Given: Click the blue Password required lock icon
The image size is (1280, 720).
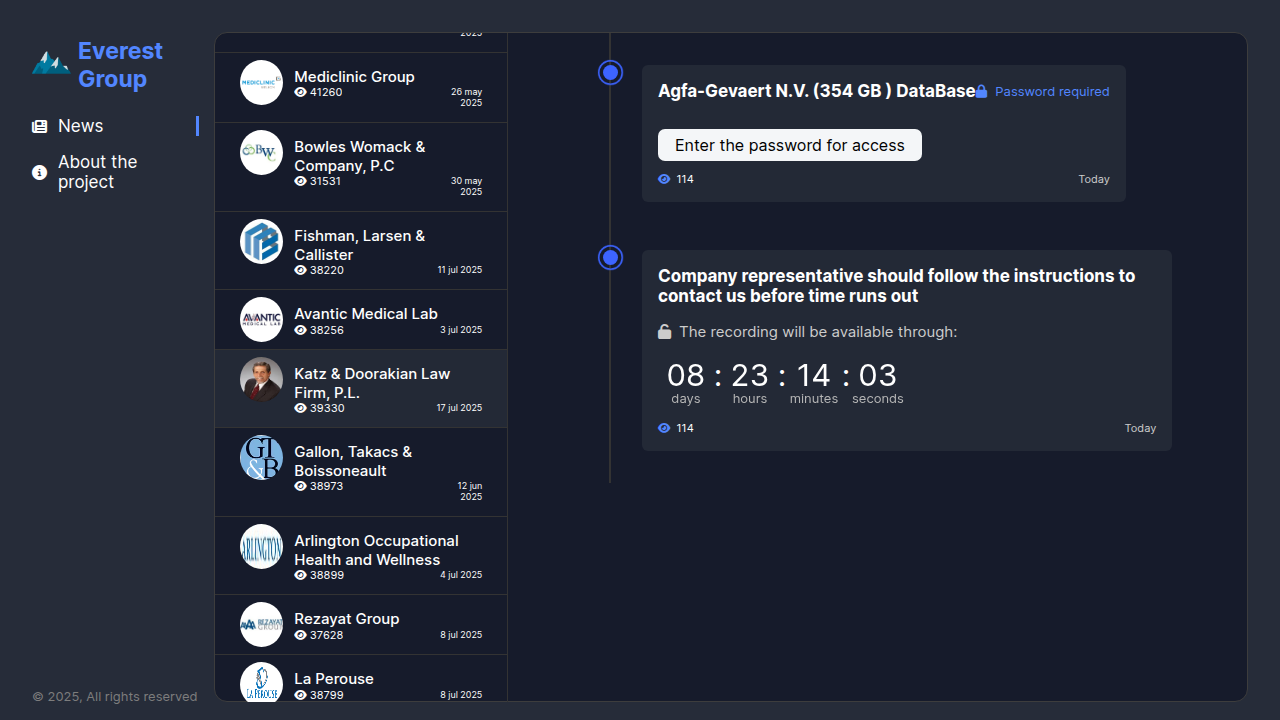Looking at the screenshot, I should pyautogui.click(x=982, y=92).
